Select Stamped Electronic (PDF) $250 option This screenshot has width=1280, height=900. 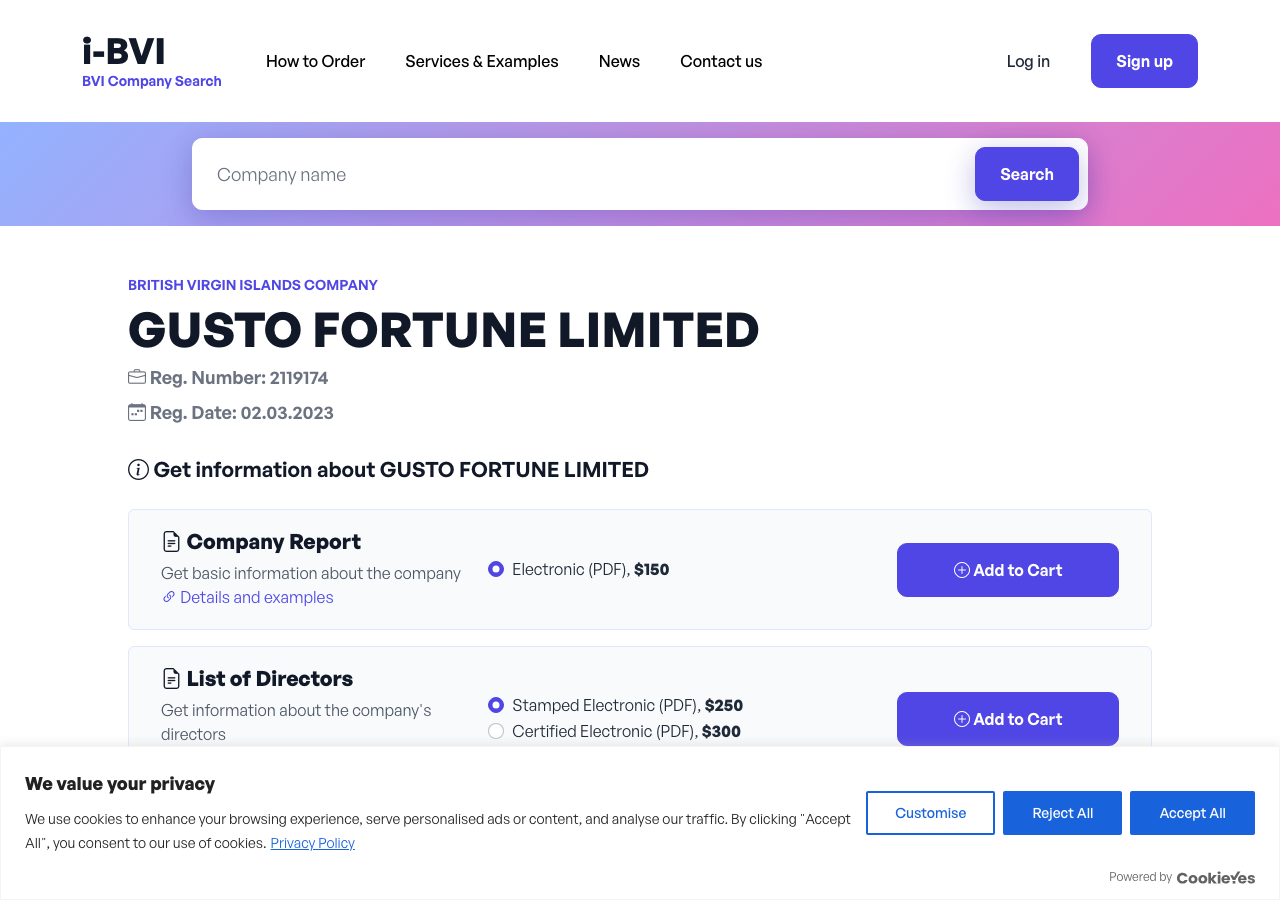pyautogui.click(x=496, y=705)
